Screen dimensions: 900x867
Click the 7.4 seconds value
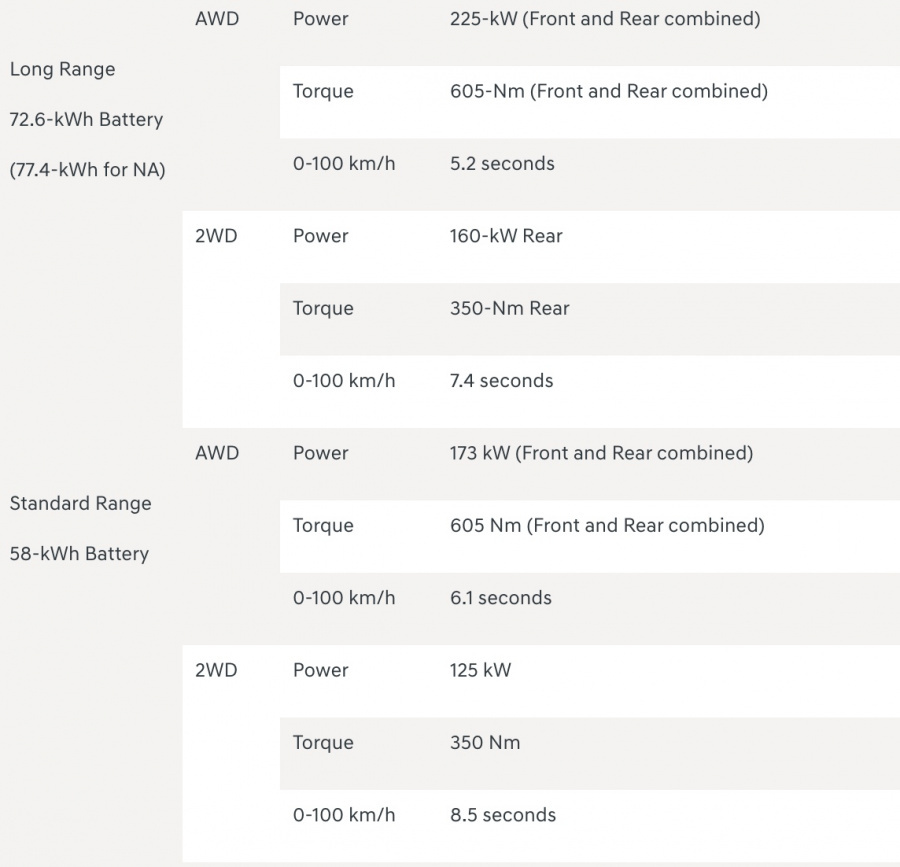coord(501,380)
